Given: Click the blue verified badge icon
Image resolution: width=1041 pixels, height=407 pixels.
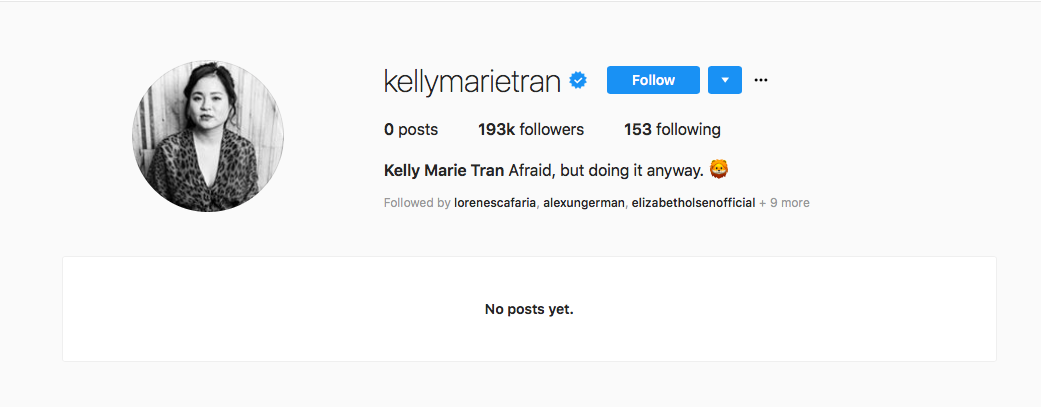Looking at the screenshot, I should click(579, 80).
